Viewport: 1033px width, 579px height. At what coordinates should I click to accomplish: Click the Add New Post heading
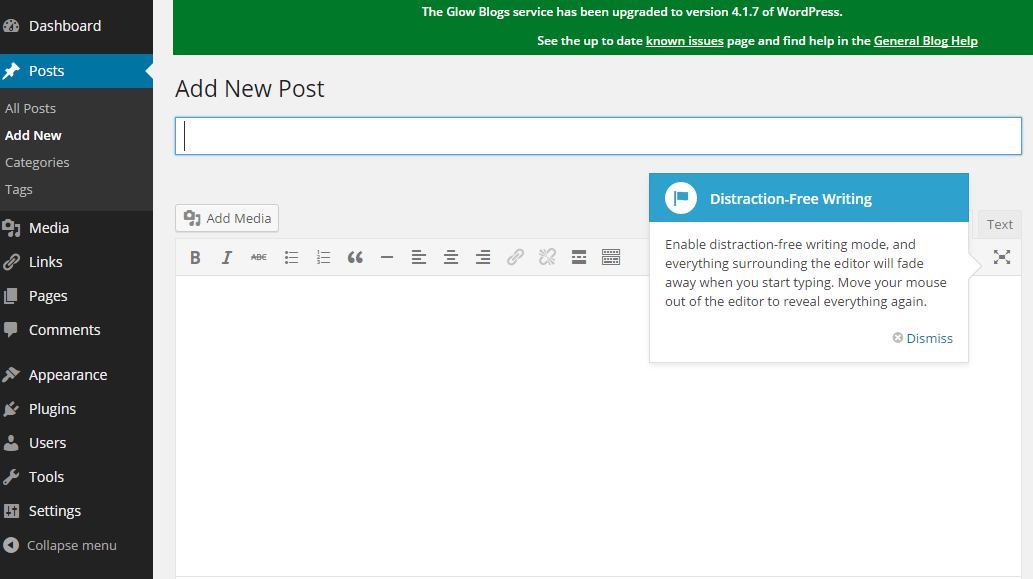coord(250,88)
